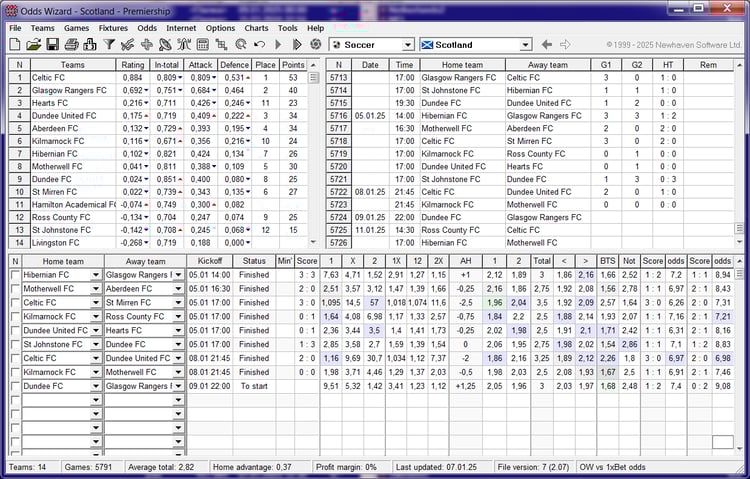
Task: Click the AH column header
Action: [465, 261]
